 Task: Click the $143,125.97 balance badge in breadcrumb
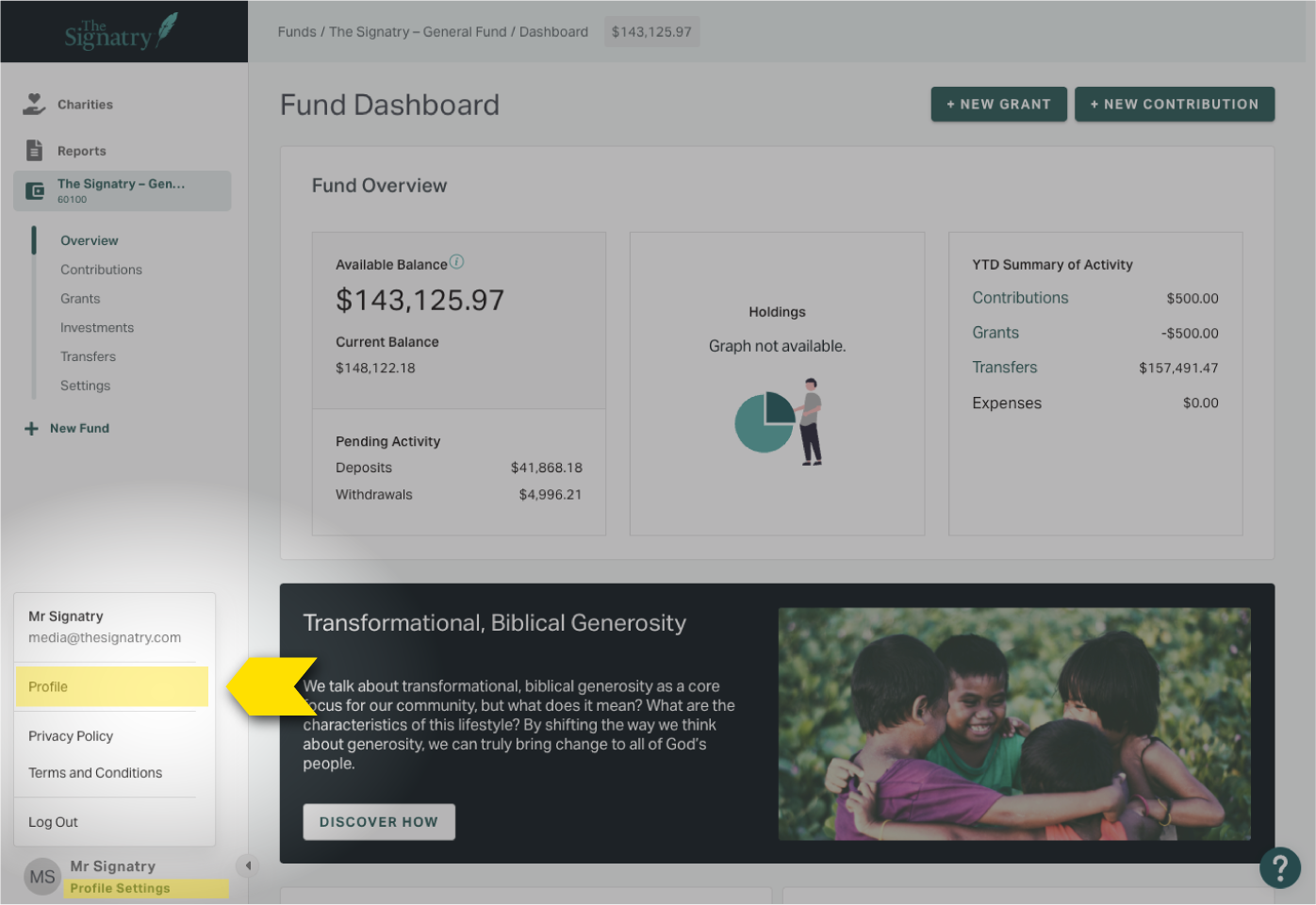[x=651, y=32]
